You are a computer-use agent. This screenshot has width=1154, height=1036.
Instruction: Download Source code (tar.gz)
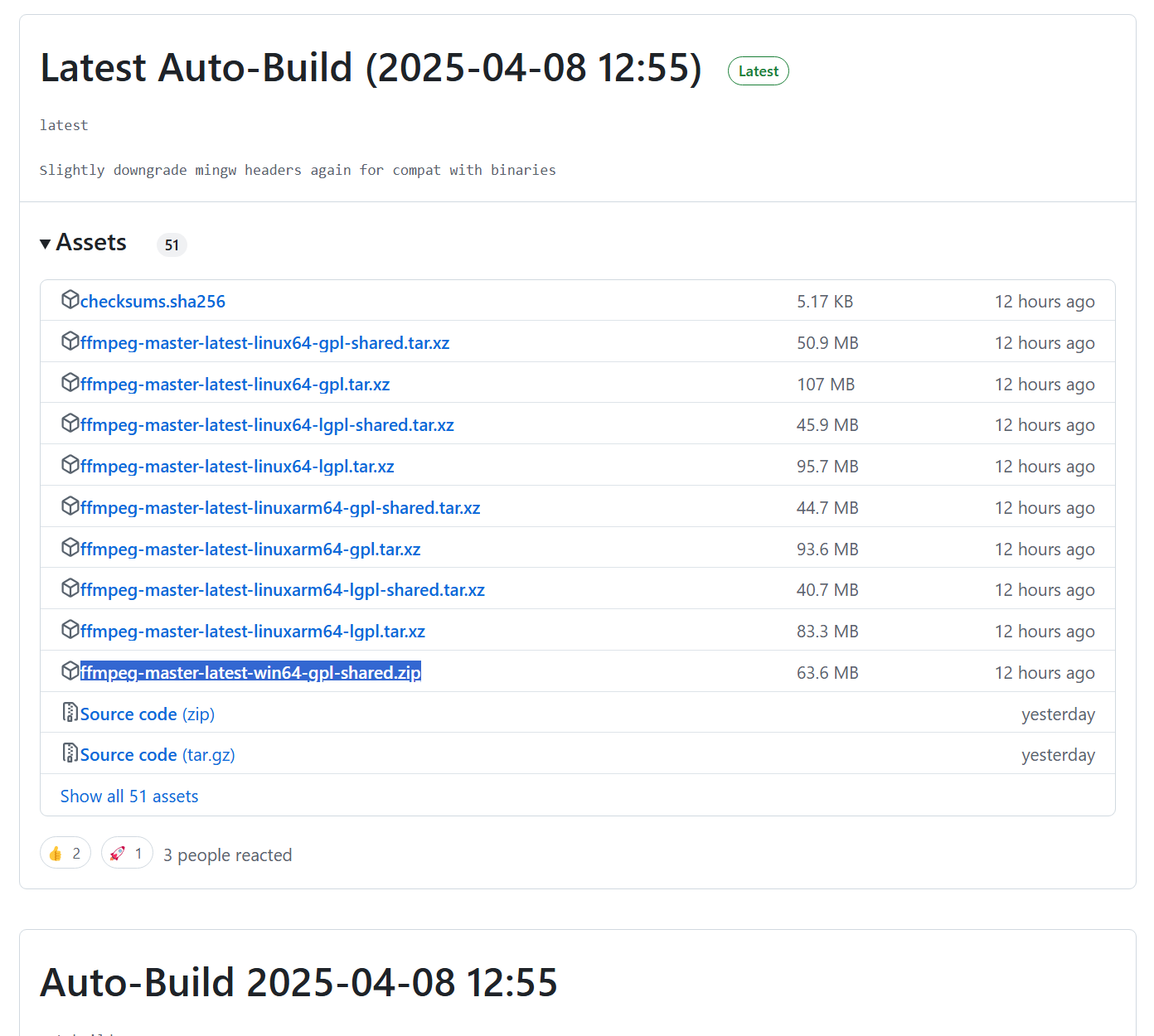tap(158, 755)
